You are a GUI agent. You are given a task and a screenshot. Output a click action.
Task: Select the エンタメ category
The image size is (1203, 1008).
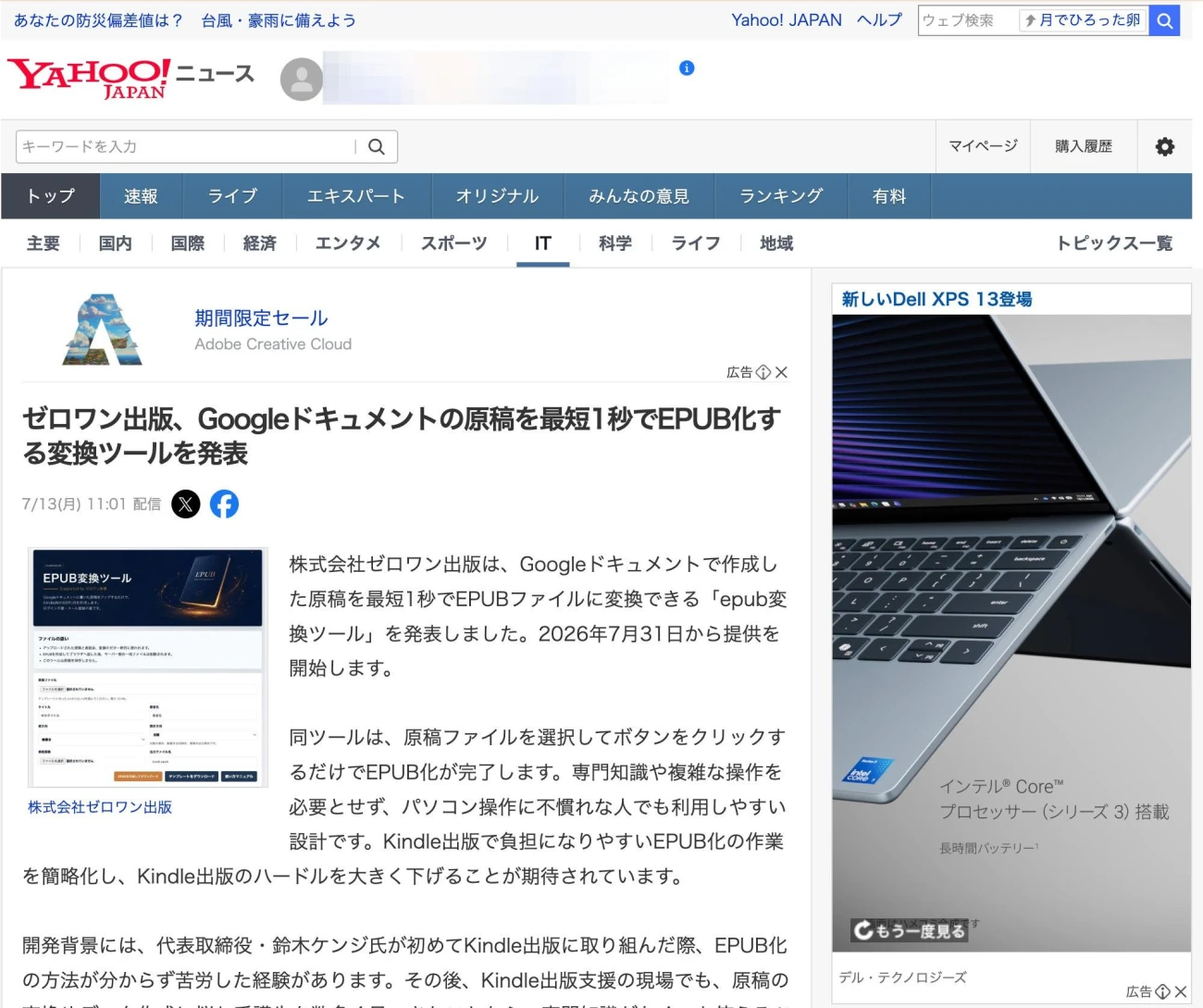click(348, 243)
